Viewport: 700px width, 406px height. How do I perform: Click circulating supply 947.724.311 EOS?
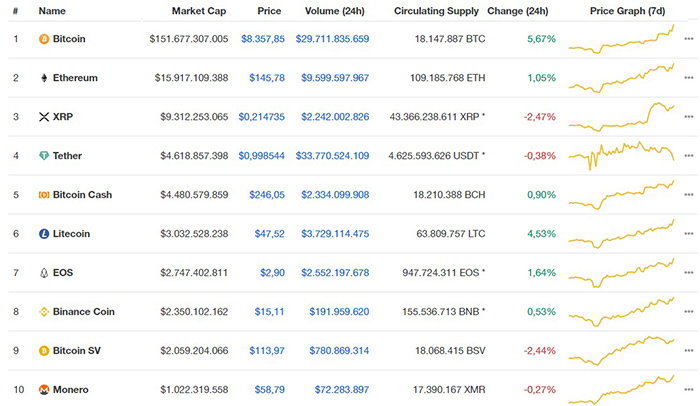pos(443,272)
